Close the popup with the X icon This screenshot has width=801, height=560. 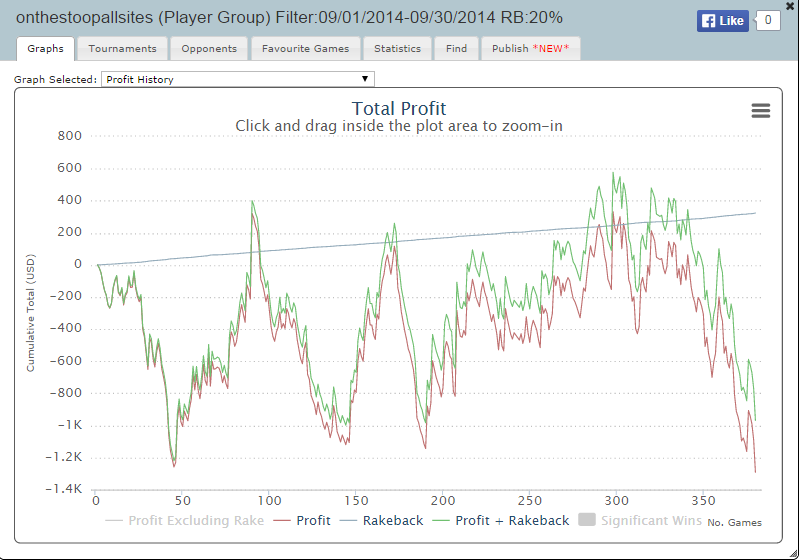pos(790,6)
